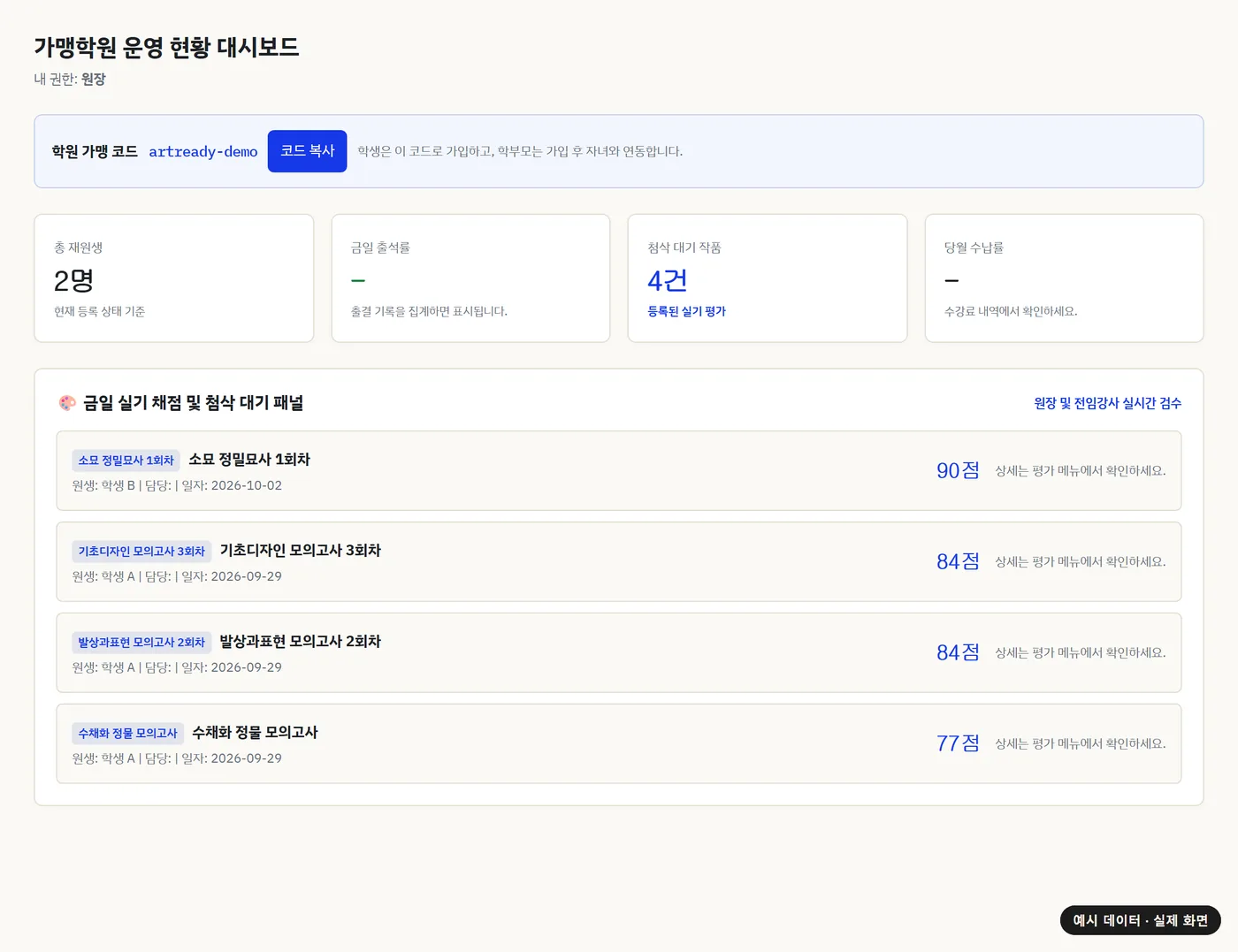
Task: Click the 총 재원생 card label
Action: pyautogui.click(x=79, y=248)
